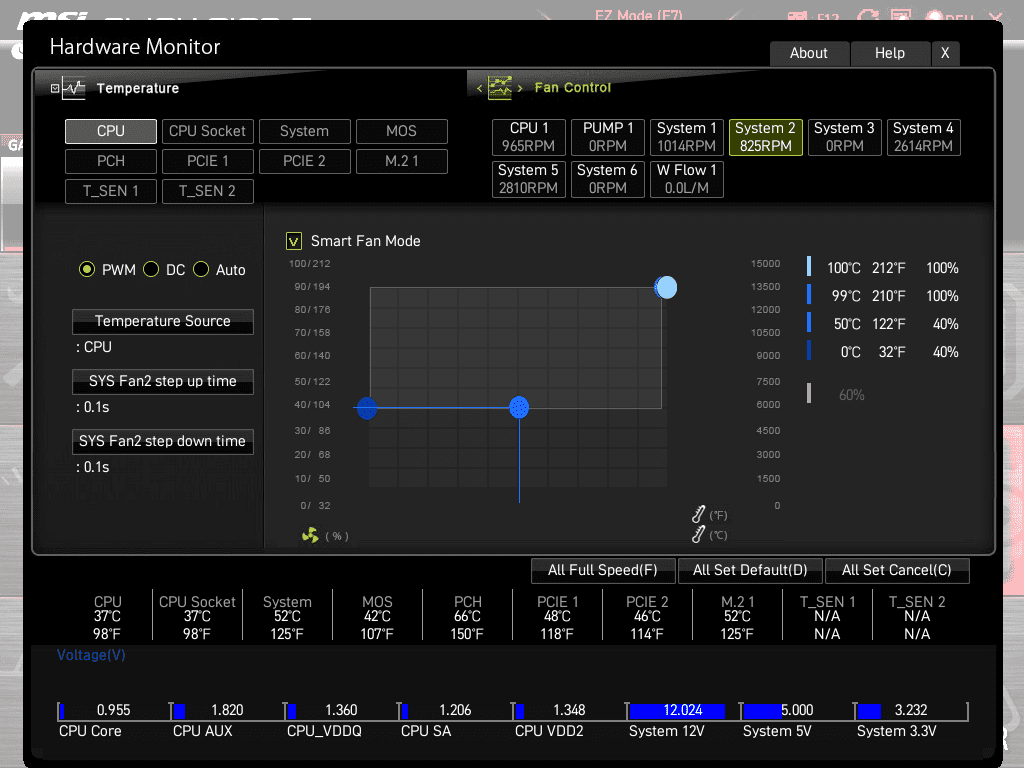This screenshot has height=768, width=1024.
Task: Select the MOS temperature button
Action: (402, 131)
